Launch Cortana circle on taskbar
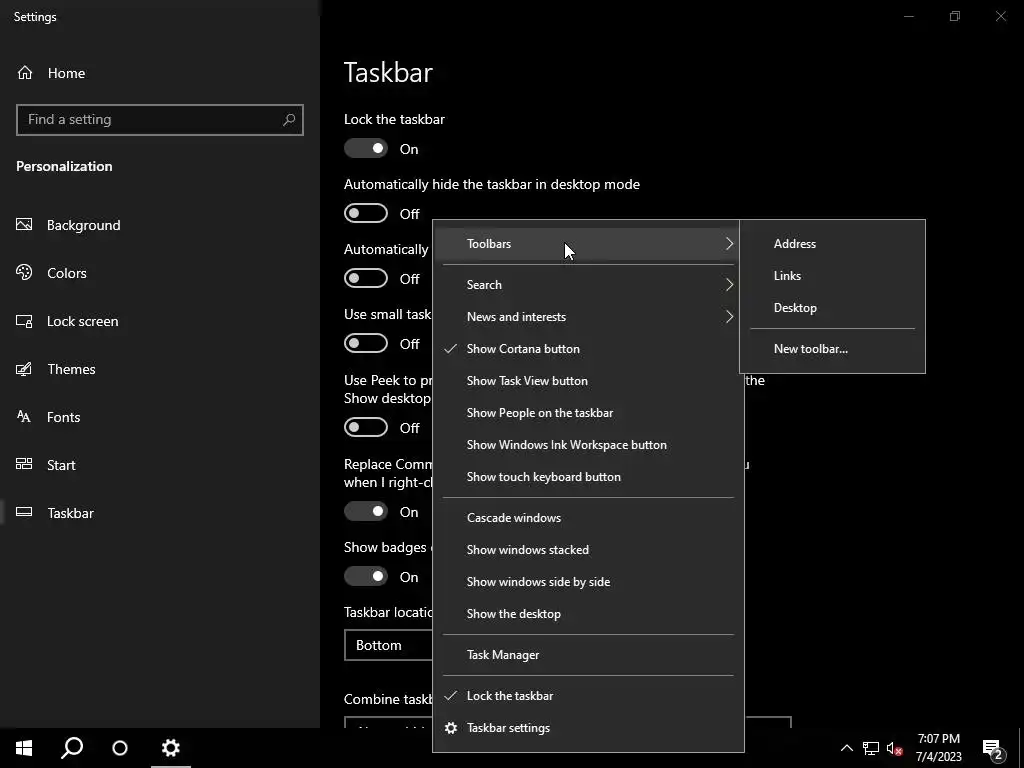 pyautogui.click(x=120, y=748)
